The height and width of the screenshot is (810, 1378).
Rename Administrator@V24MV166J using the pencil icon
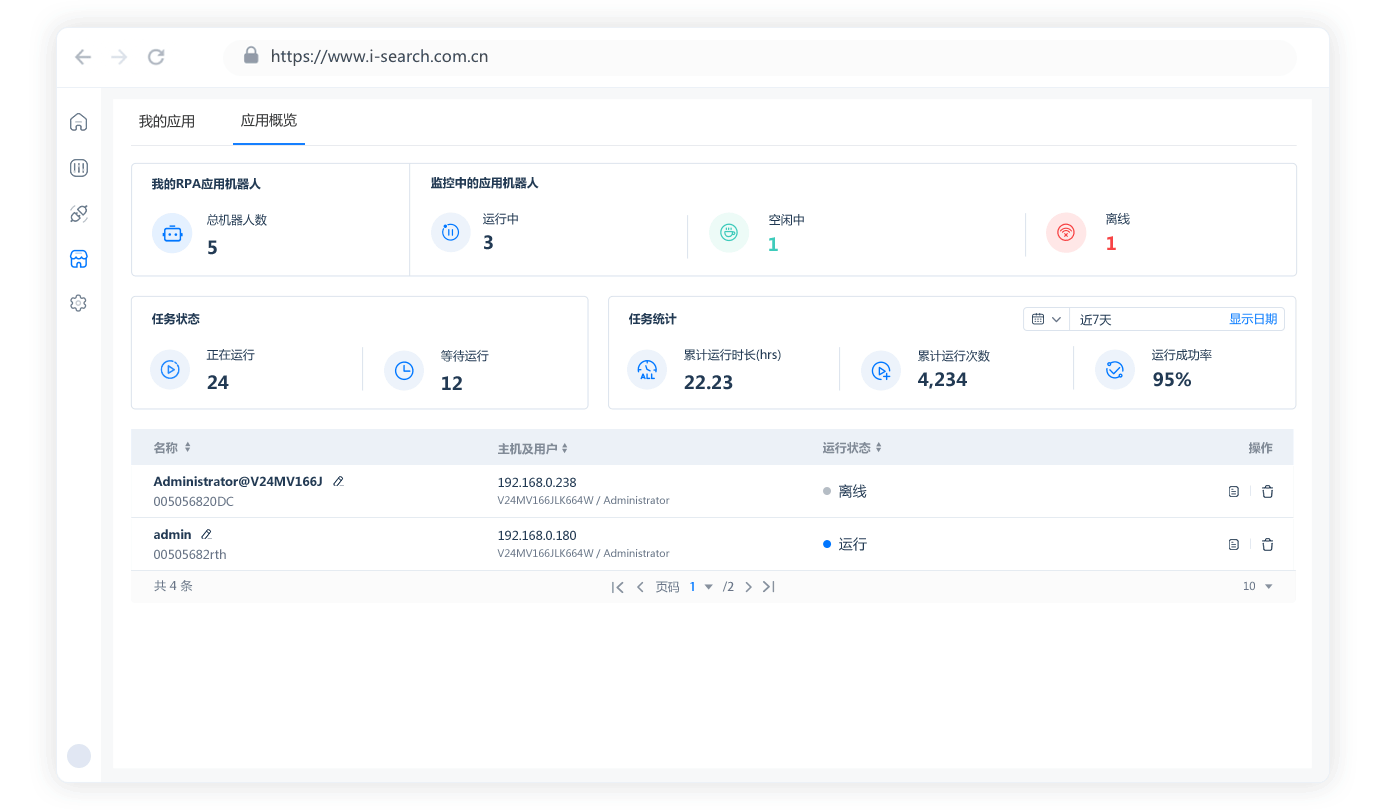pos(338,482)
